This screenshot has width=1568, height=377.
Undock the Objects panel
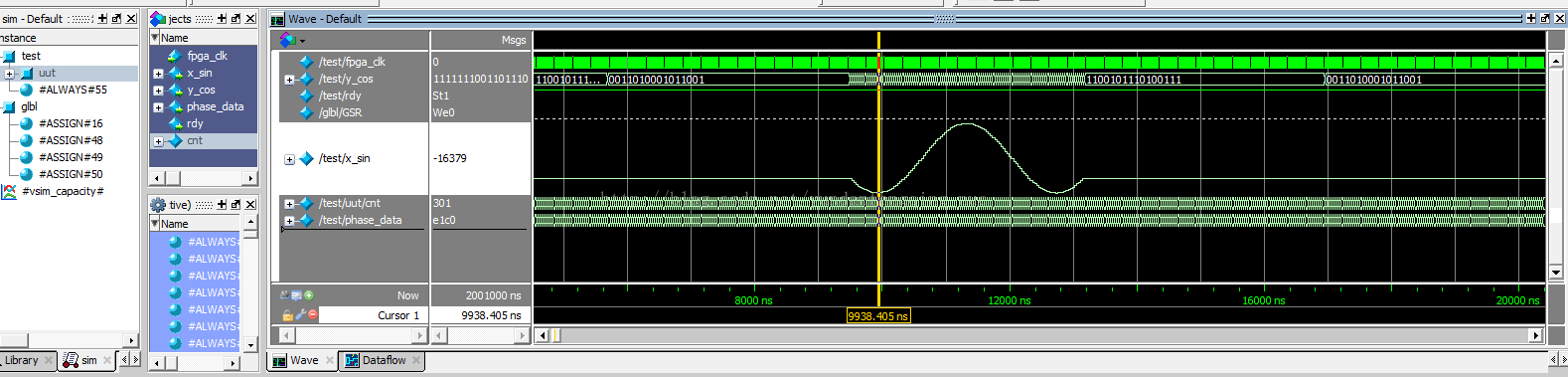[235, 19]
